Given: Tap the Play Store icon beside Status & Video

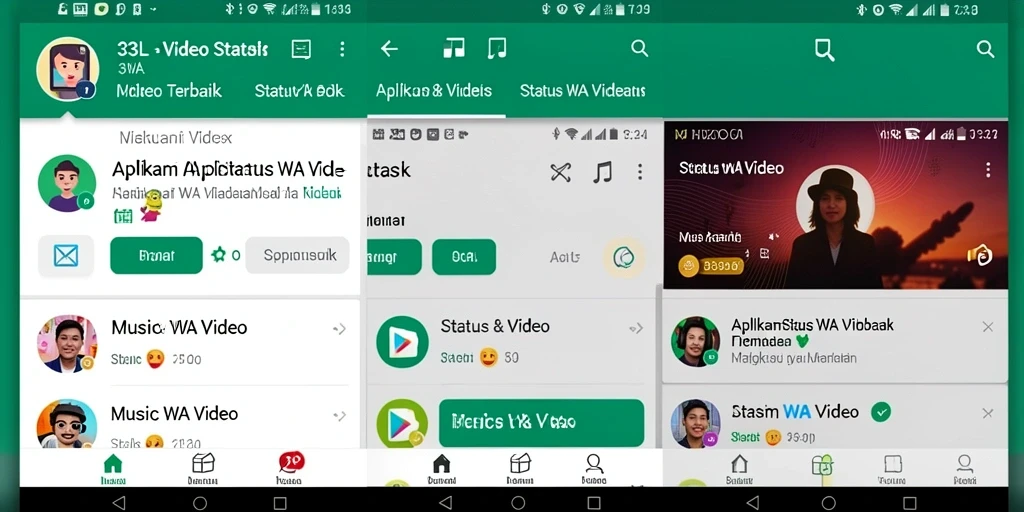Looking at the screenshot, I should click(x=402, y=342).
